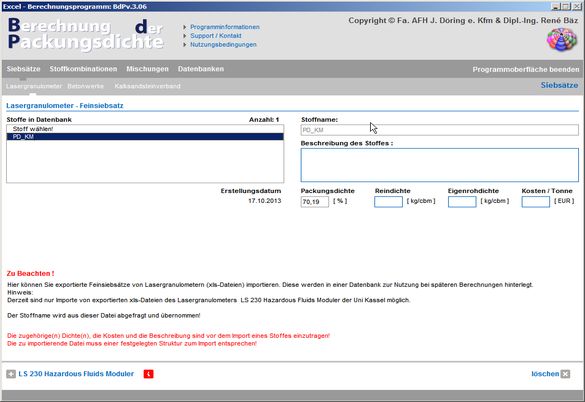Screen dimensions: 585x402
Task: Click Programmoberfläche beenden
Action: pos(526,69)
